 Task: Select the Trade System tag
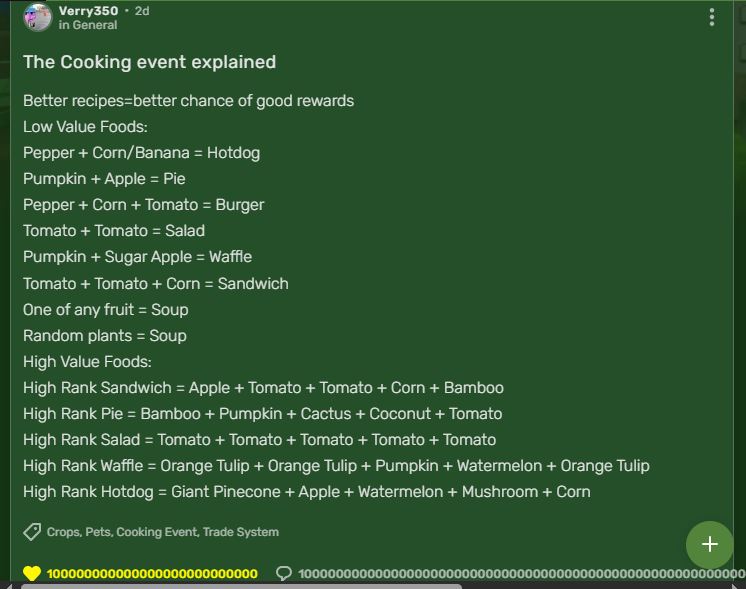[x=241, y=532]
